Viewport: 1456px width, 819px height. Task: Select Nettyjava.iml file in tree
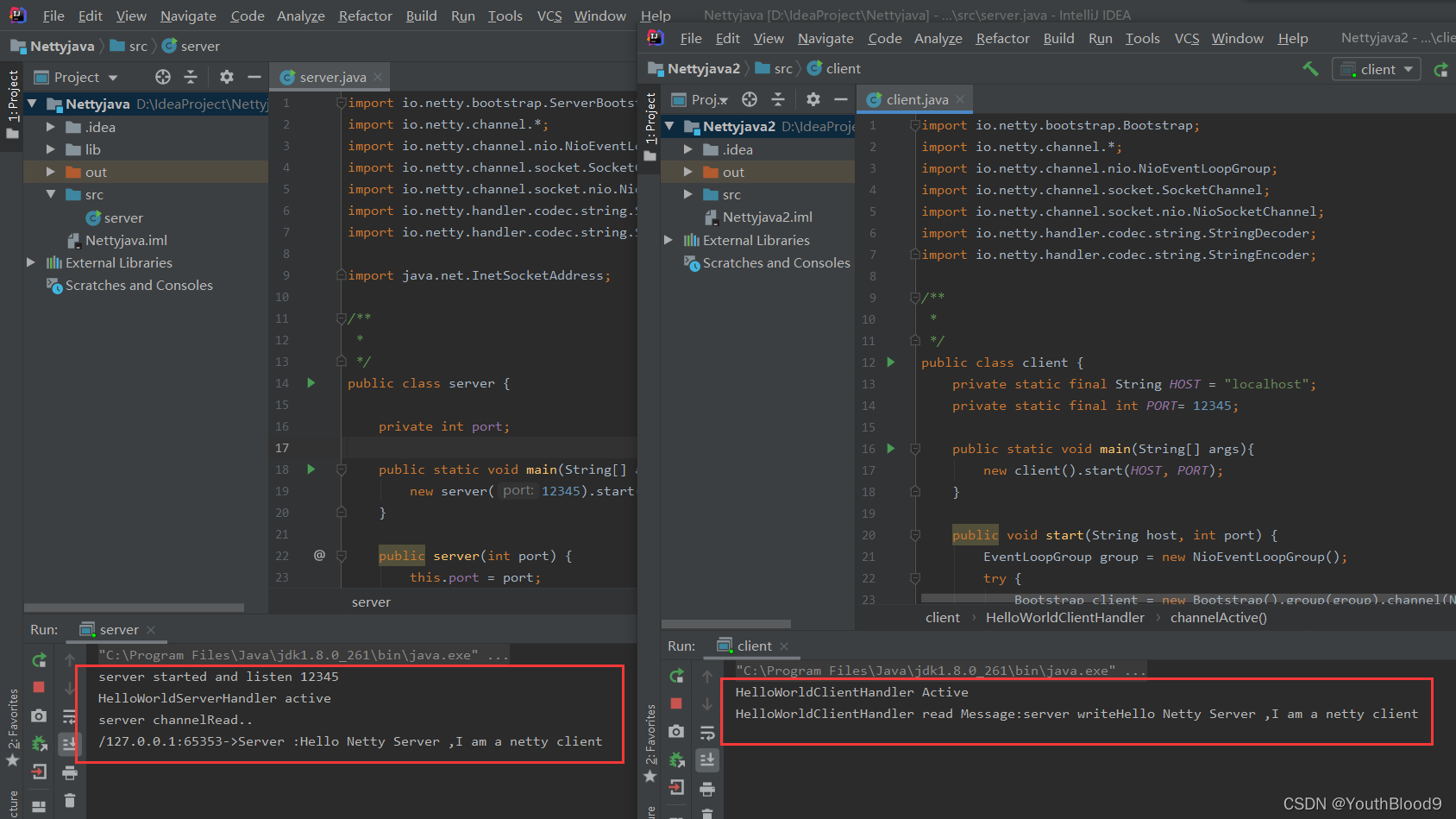click(117, 240)
